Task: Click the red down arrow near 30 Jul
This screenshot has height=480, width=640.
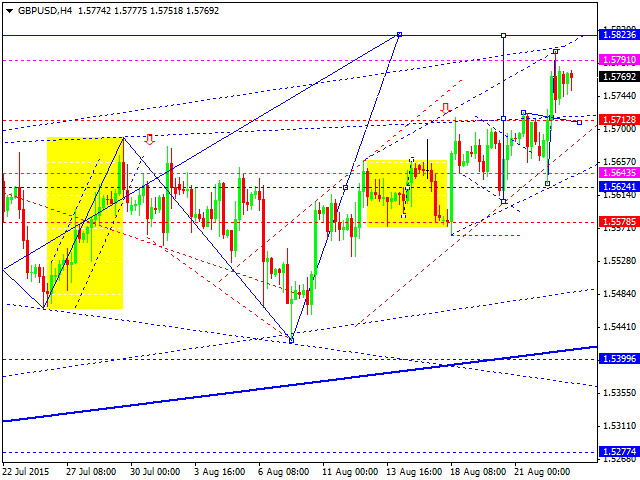Action: pos(150,139)
